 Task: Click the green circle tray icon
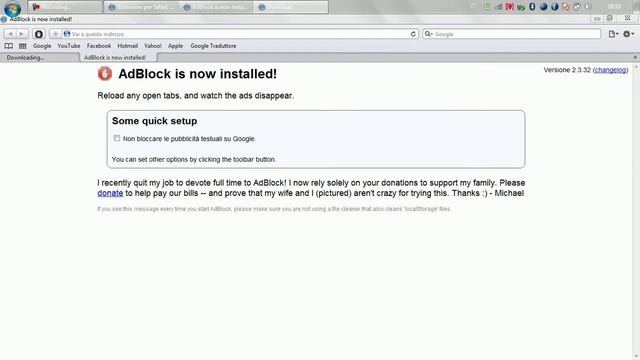[x=487, y=7]
